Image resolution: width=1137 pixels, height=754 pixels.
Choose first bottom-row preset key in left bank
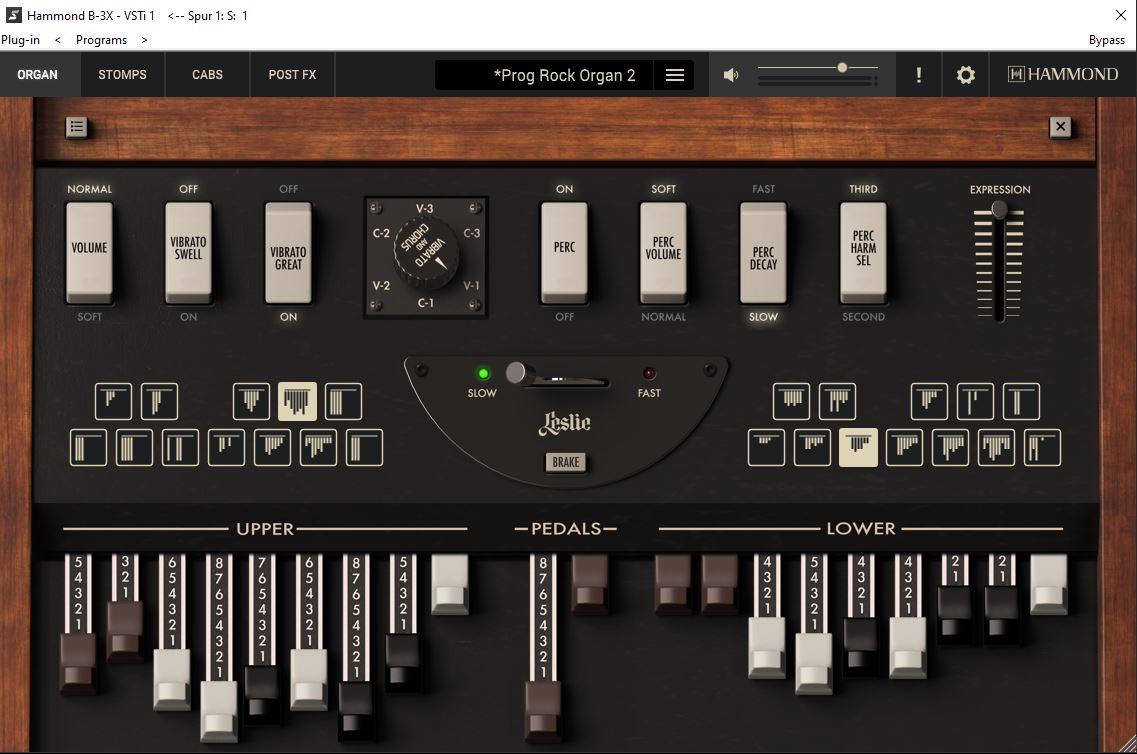click(88, 447)
